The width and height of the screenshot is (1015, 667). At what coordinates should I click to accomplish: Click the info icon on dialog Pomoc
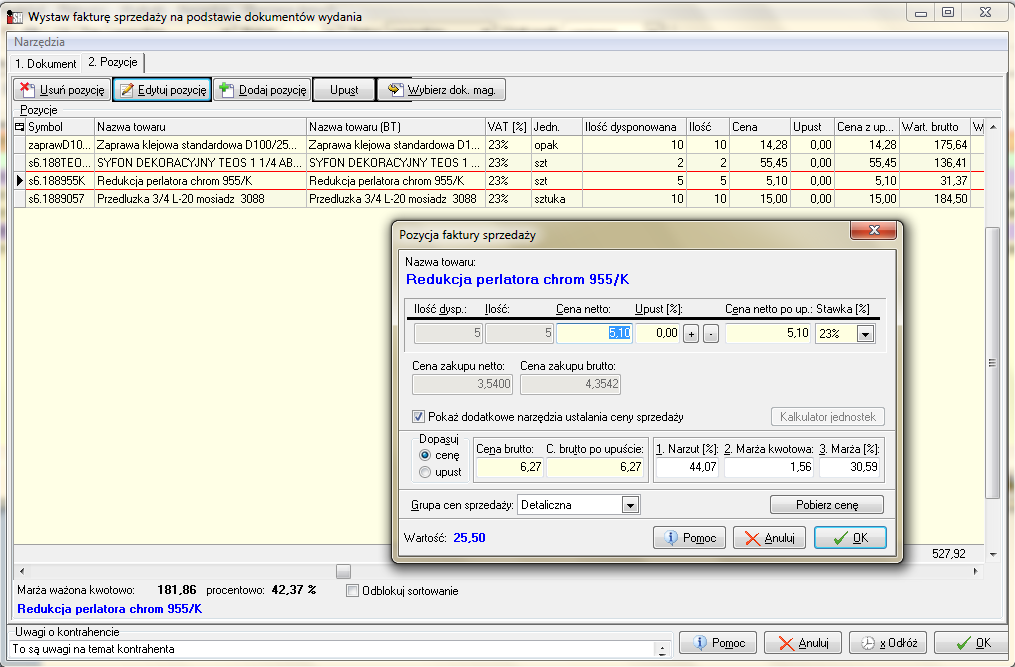tap(671, 537)
